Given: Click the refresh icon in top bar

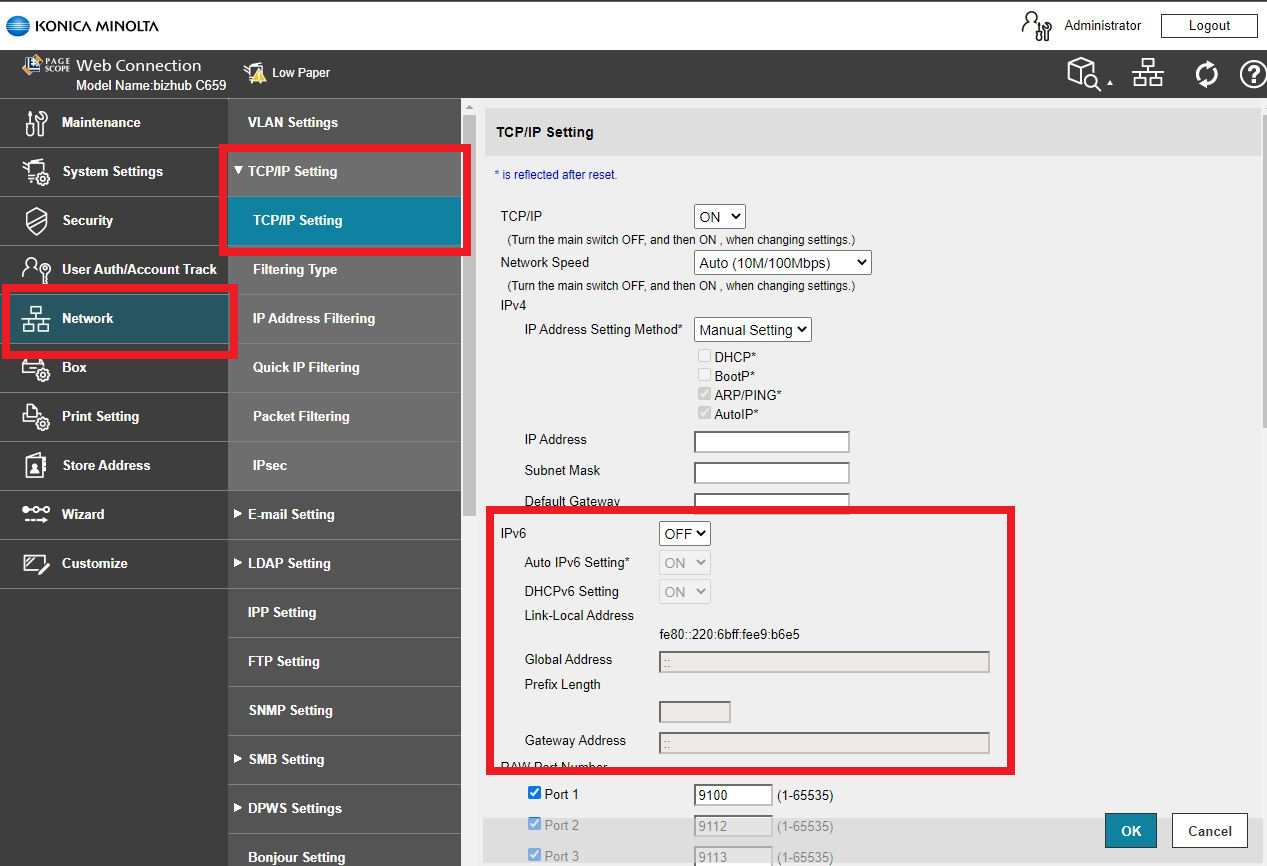Looking at the screenshot, I should (1207, 74).
